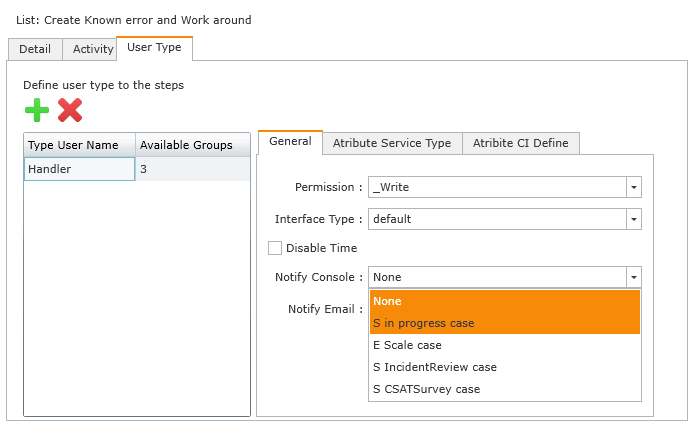Image resolution: width=694 pixels, height=426 pixels.
Task: Switch to the Detail tab
Action: [35, 49]
